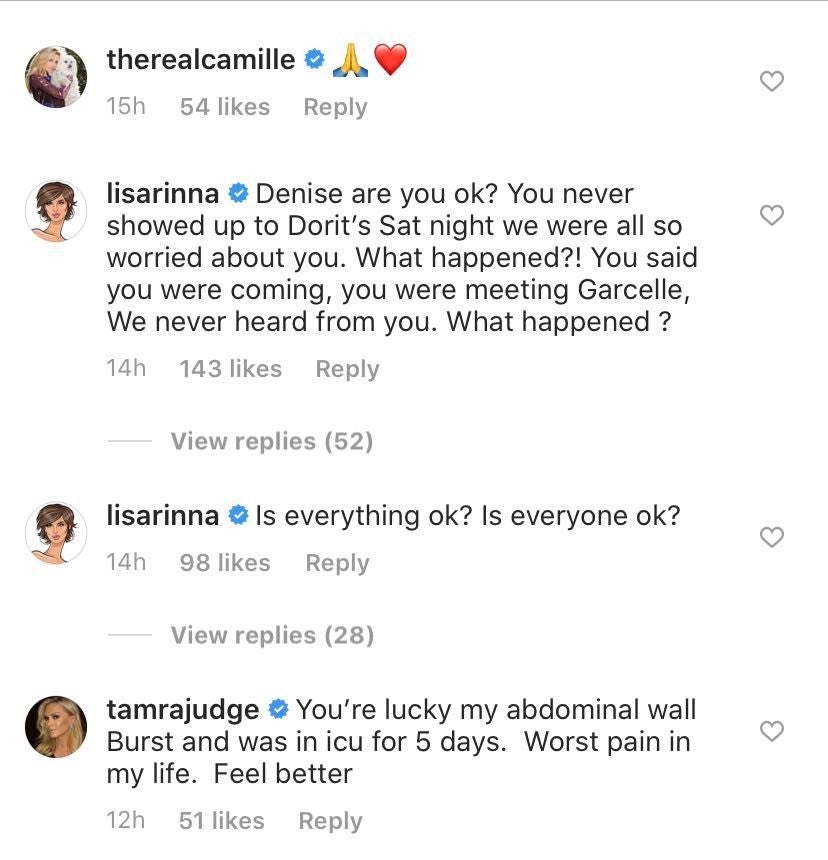Like tamrajudge's comment with the heart icon
This screenshot has width=828, height=860.
pos(771,732)
